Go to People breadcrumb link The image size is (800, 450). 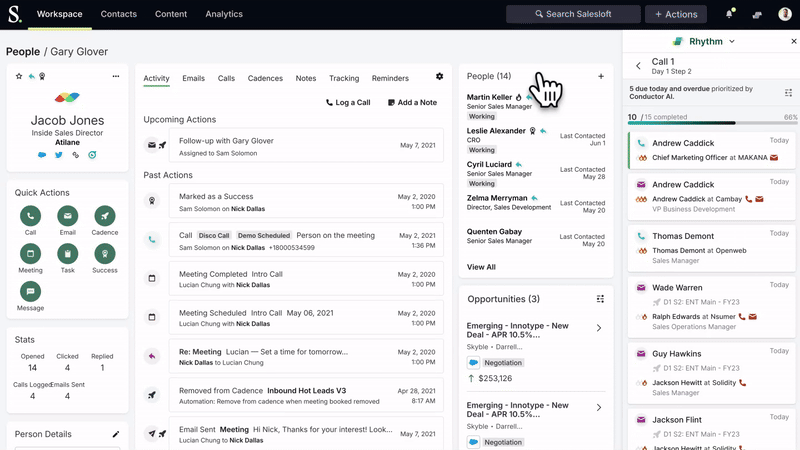coord(23,52)
